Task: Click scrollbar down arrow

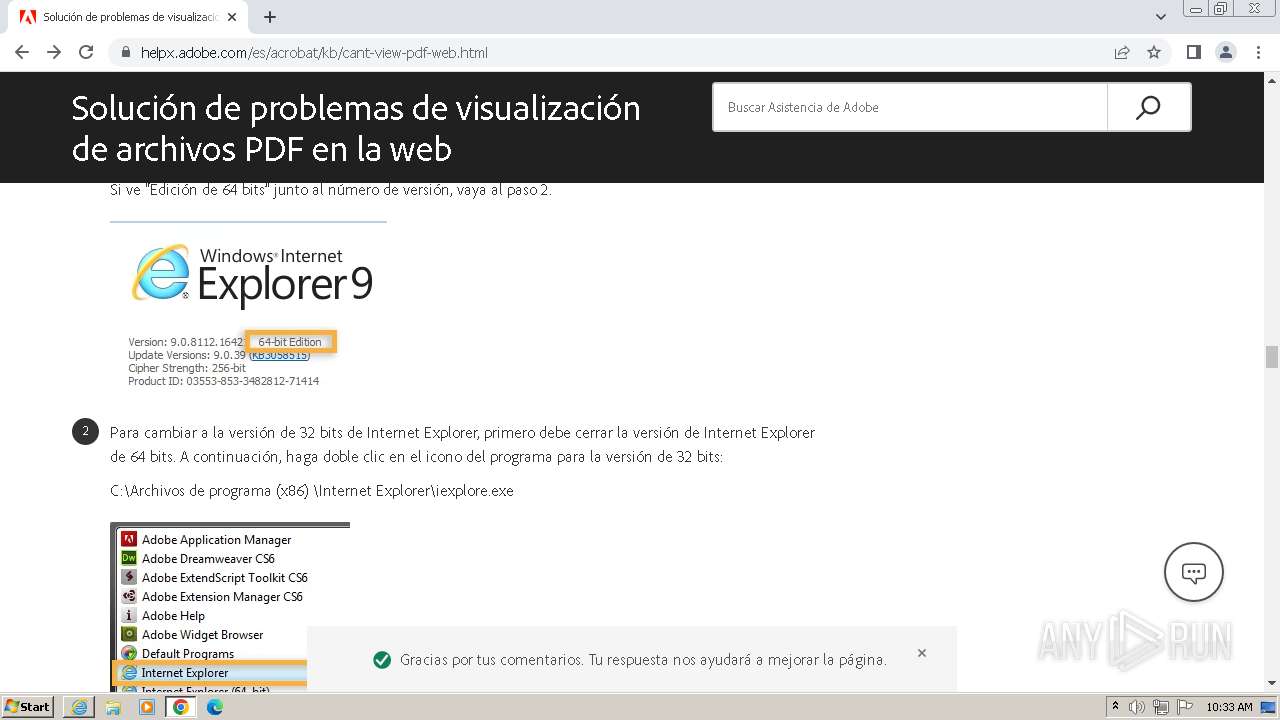Action: (1272, 683)
